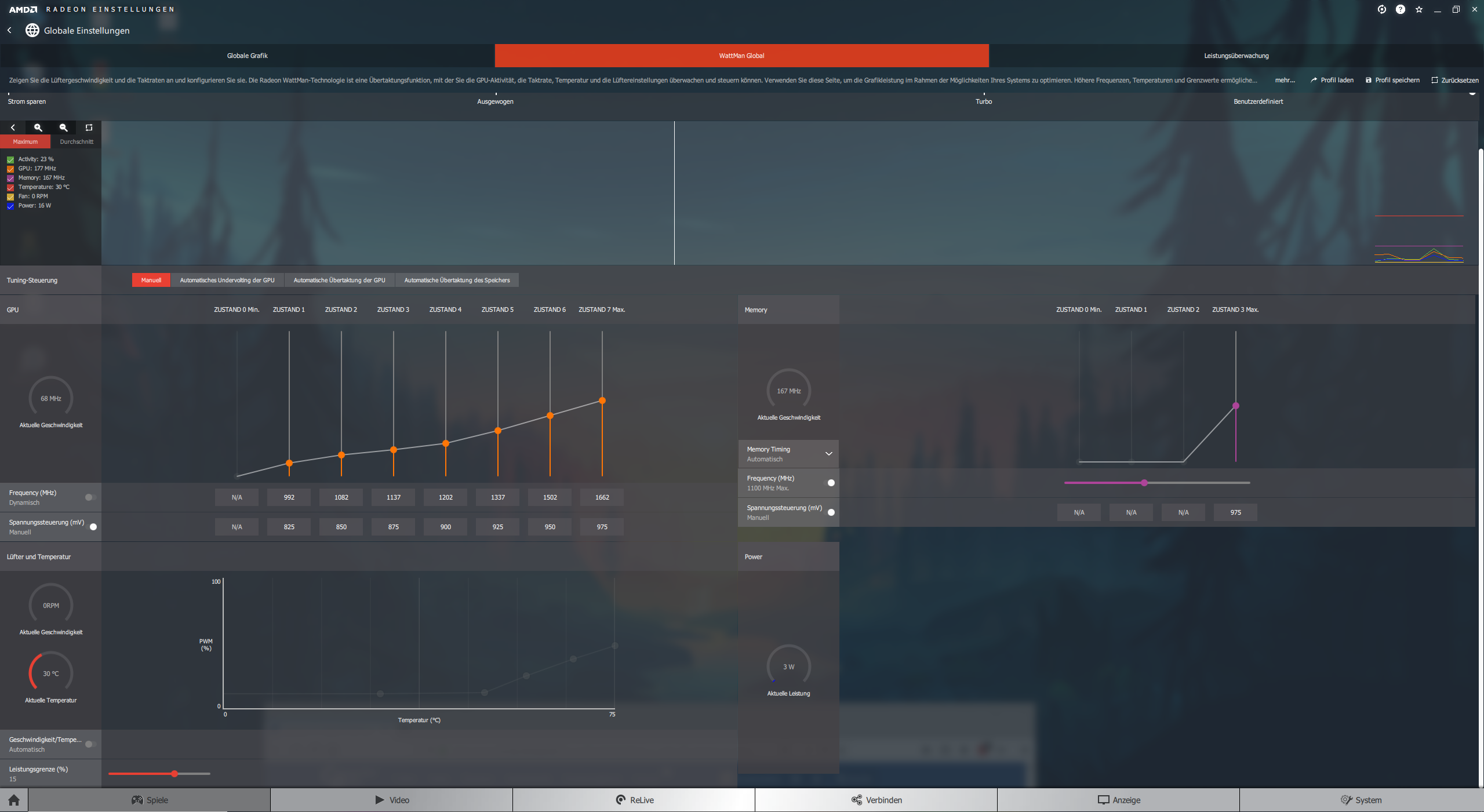Click the Profil speichern button
This screenshot has width=1484, height=812.
click(x=1392, y=80)
